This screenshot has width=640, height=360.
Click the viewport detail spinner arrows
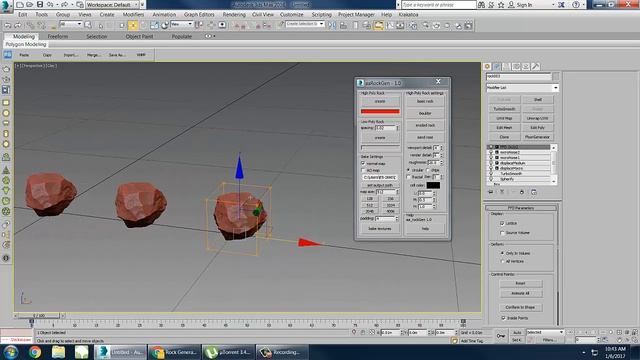(x=441, y=148)
